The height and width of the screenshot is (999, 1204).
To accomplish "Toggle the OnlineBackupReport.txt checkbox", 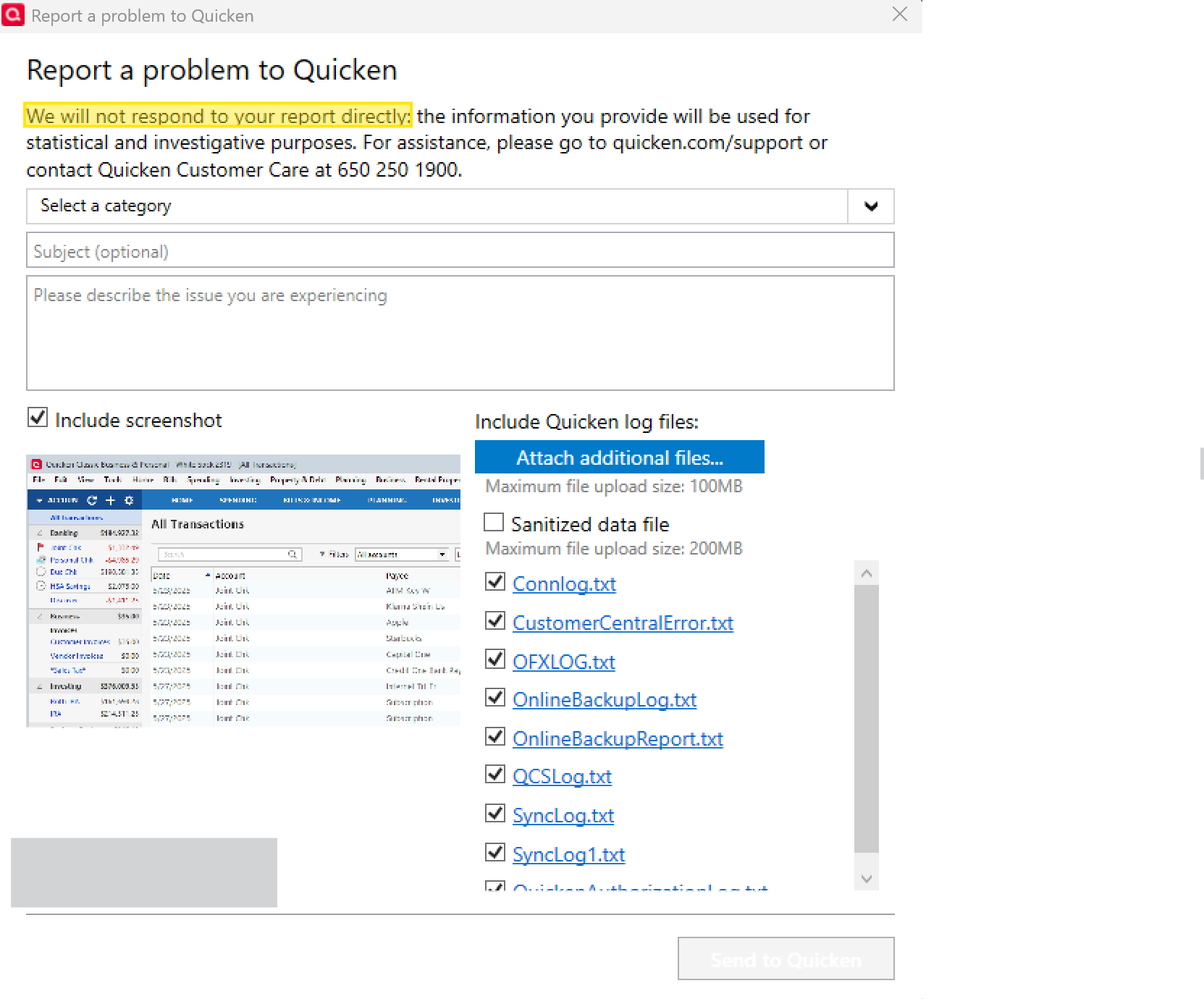I will (495, 736).
